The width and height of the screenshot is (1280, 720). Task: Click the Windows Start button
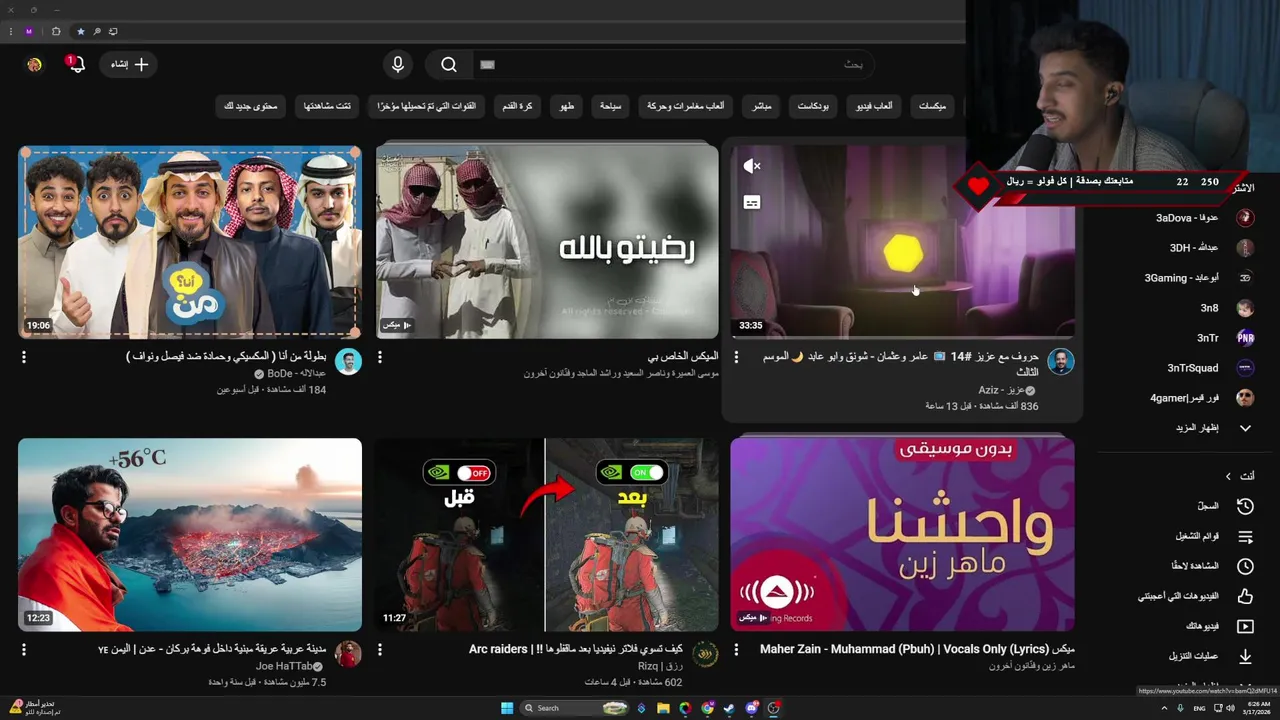tap(507, 708)
